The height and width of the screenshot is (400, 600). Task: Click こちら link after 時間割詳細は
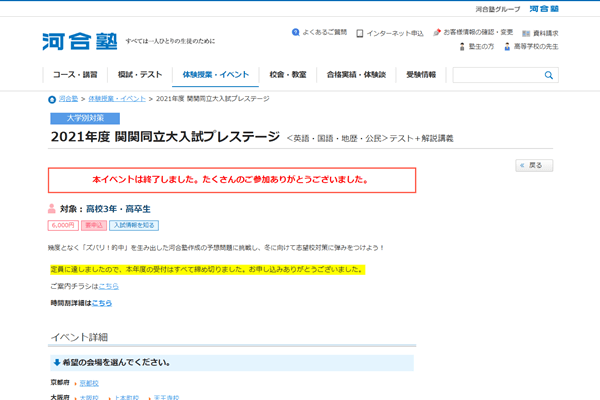102,303
